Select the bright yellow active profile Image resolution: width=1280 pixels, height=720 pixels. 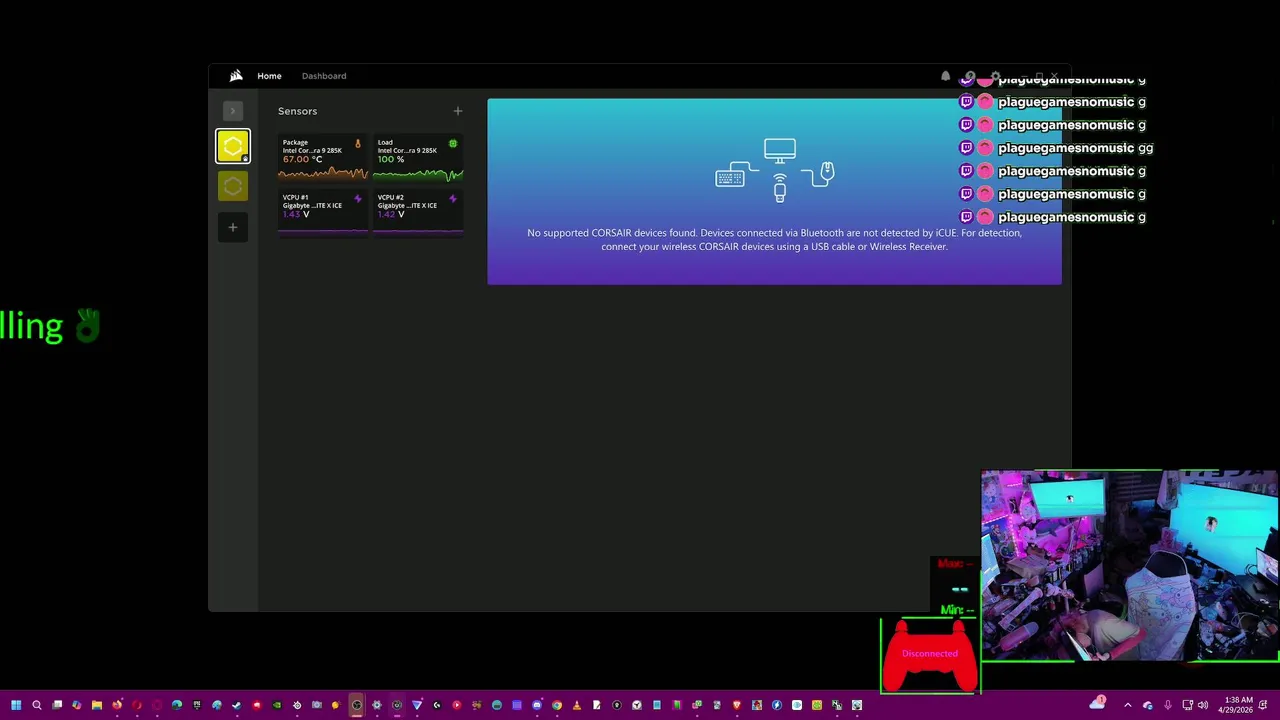233,147
